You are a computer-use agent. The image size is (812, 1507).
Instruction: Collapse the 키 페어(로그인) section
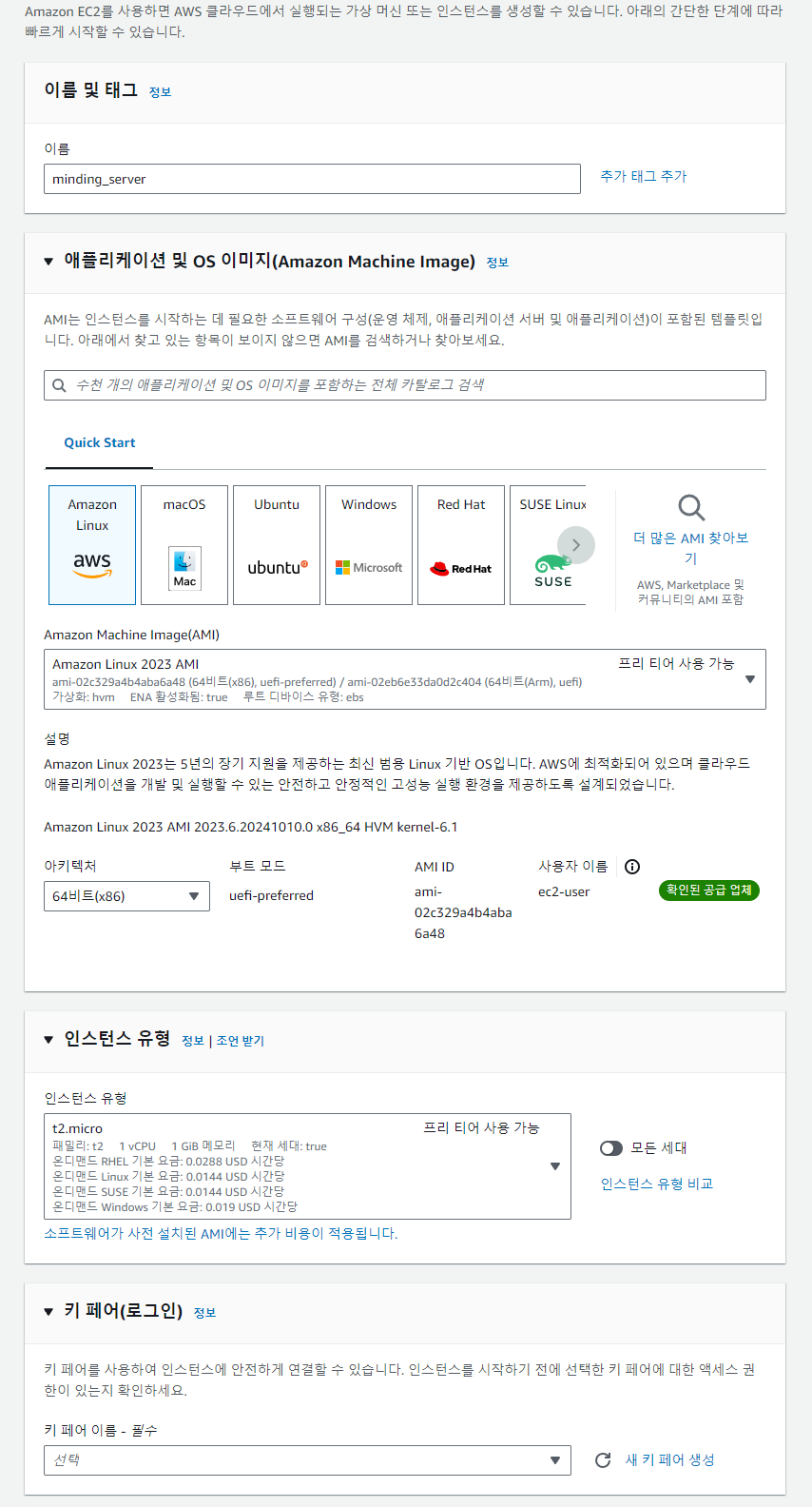point(48,1312)
